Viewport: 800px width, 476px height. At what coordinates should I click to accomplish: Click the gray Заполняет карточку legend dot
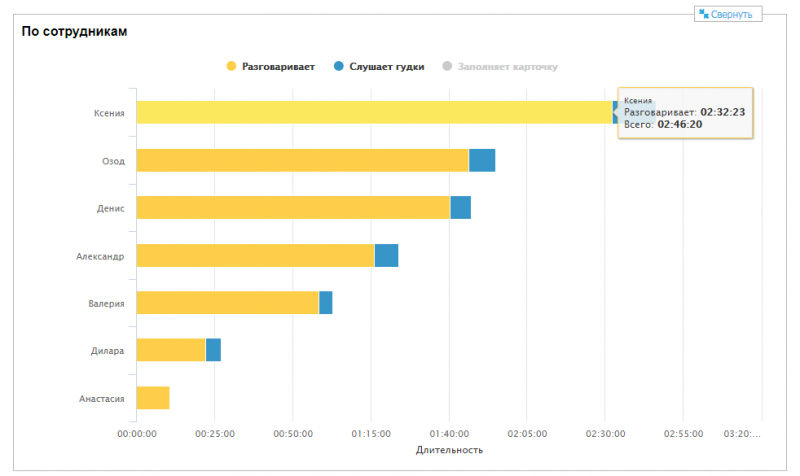point(446,67)
